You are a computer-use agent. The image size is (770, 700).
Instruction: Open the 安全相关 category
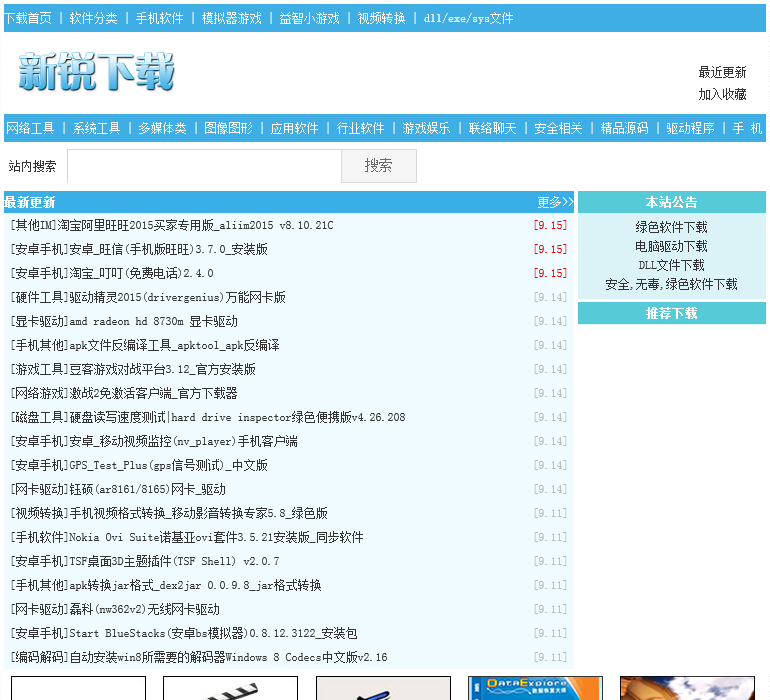coord(558,129)
